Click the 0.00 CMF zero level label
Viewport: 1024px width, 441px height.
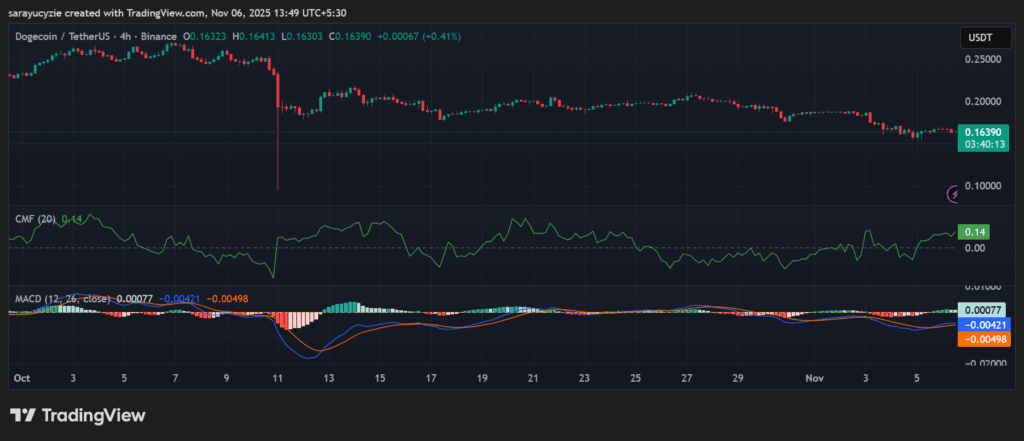click(974, 247)
